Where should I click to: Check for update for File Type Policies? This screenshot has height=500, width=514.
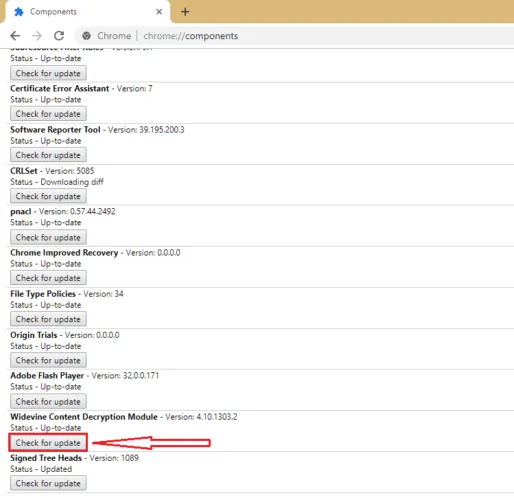pyautogui.click(x=48, y=319)
